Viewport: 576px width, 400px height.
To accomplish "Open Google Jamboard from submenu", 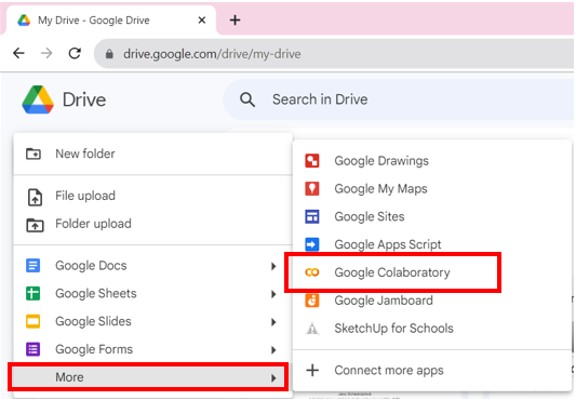I will click(x=432, y=300).
